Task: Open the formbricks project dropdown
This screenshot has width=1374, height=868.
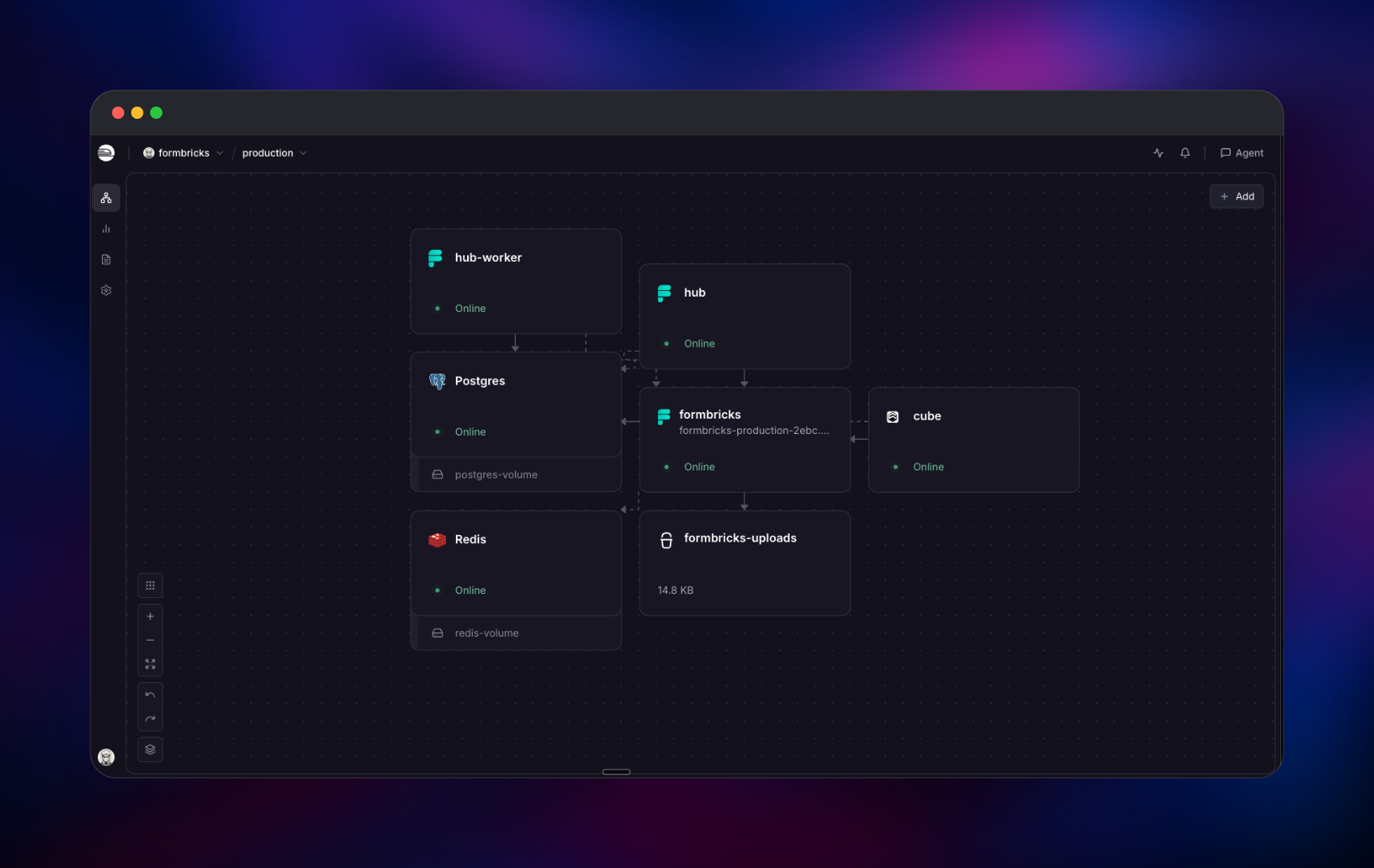Action: (183, 153)
